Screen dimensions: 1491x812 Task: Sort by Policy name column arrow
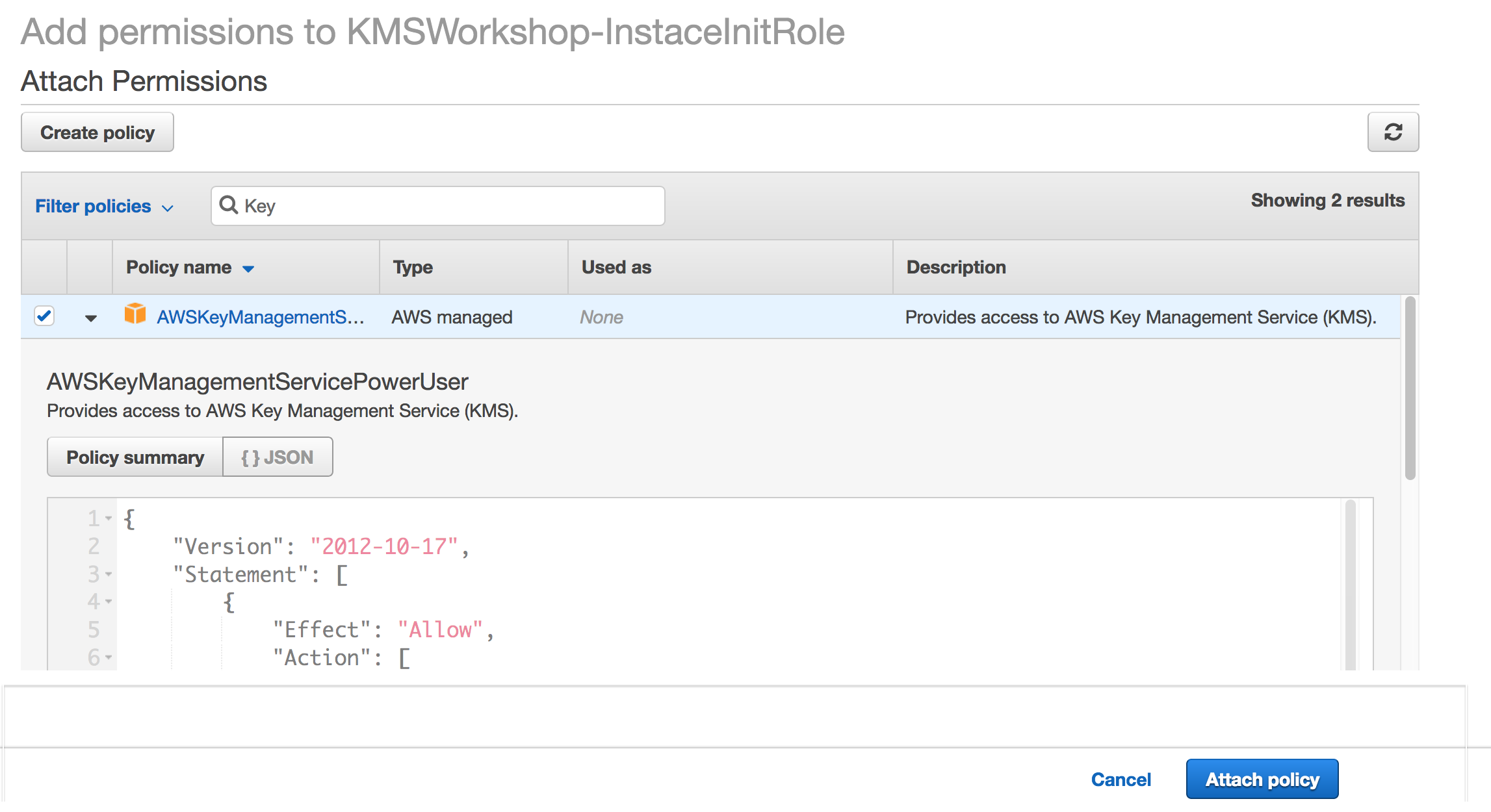point(248,268)
